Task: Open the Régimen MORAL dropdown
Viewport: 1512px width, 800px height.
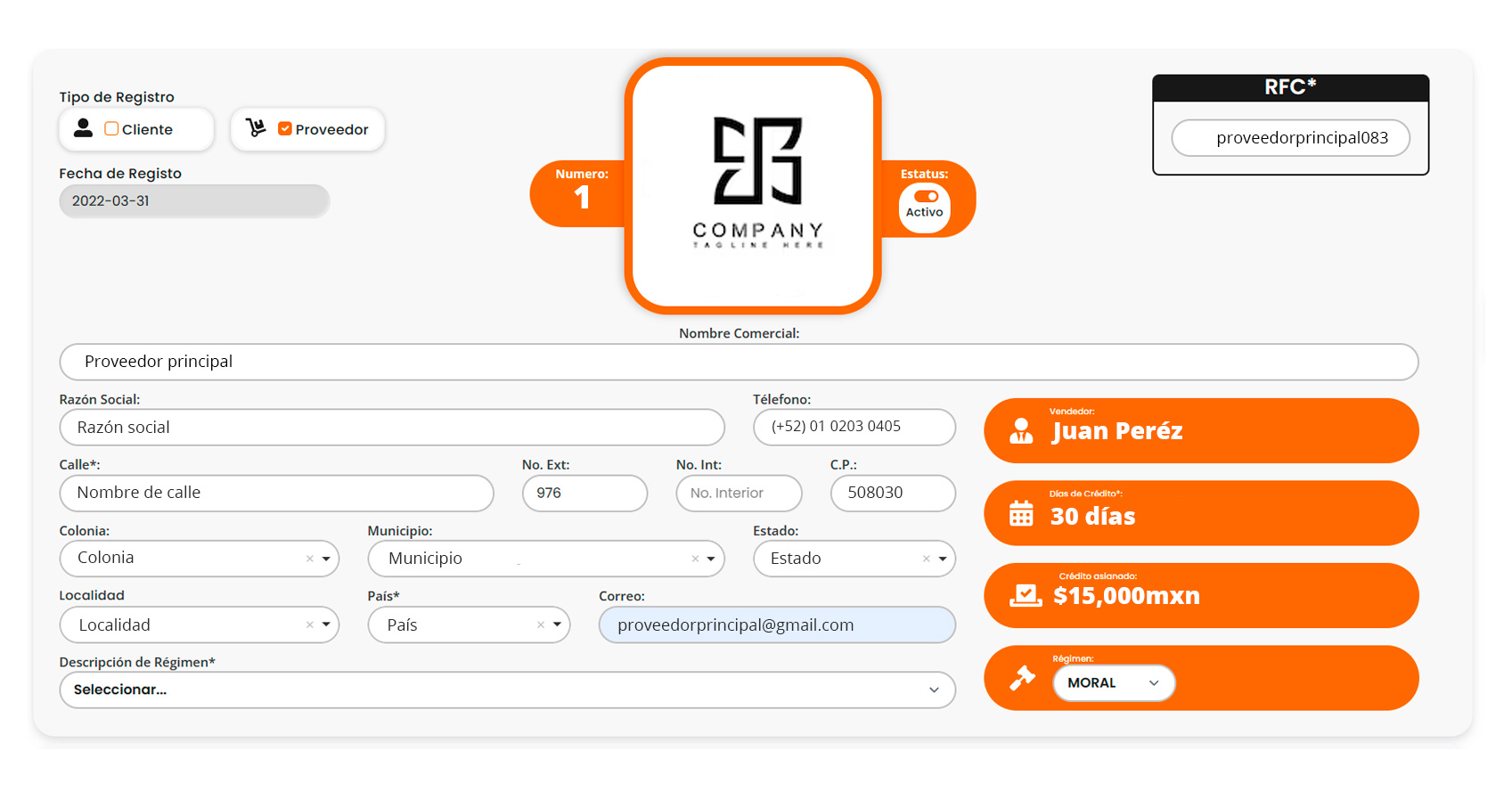Action: point(1114,683)
